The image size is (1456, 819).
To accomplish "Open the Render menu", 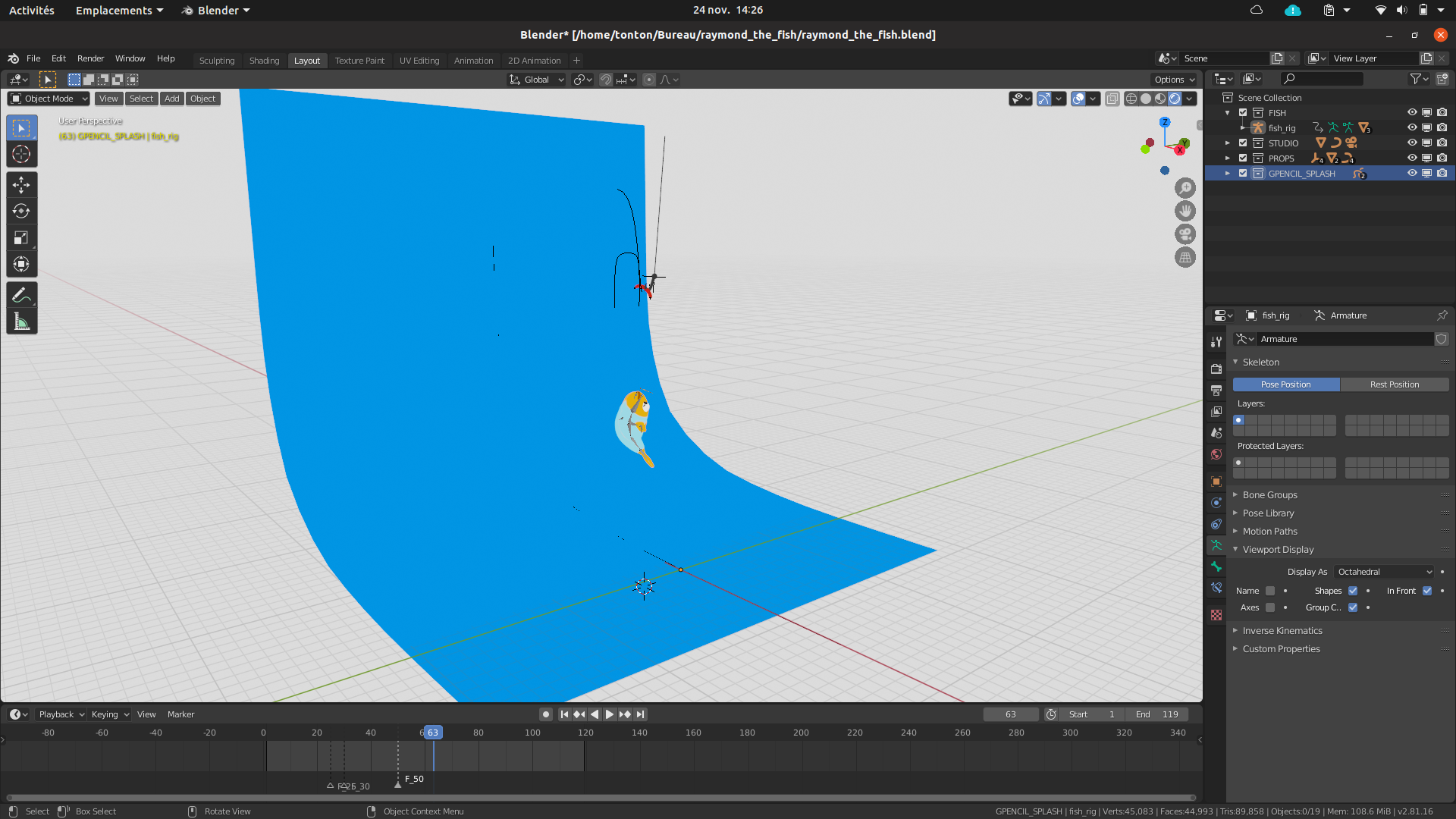I will point(90,58).
